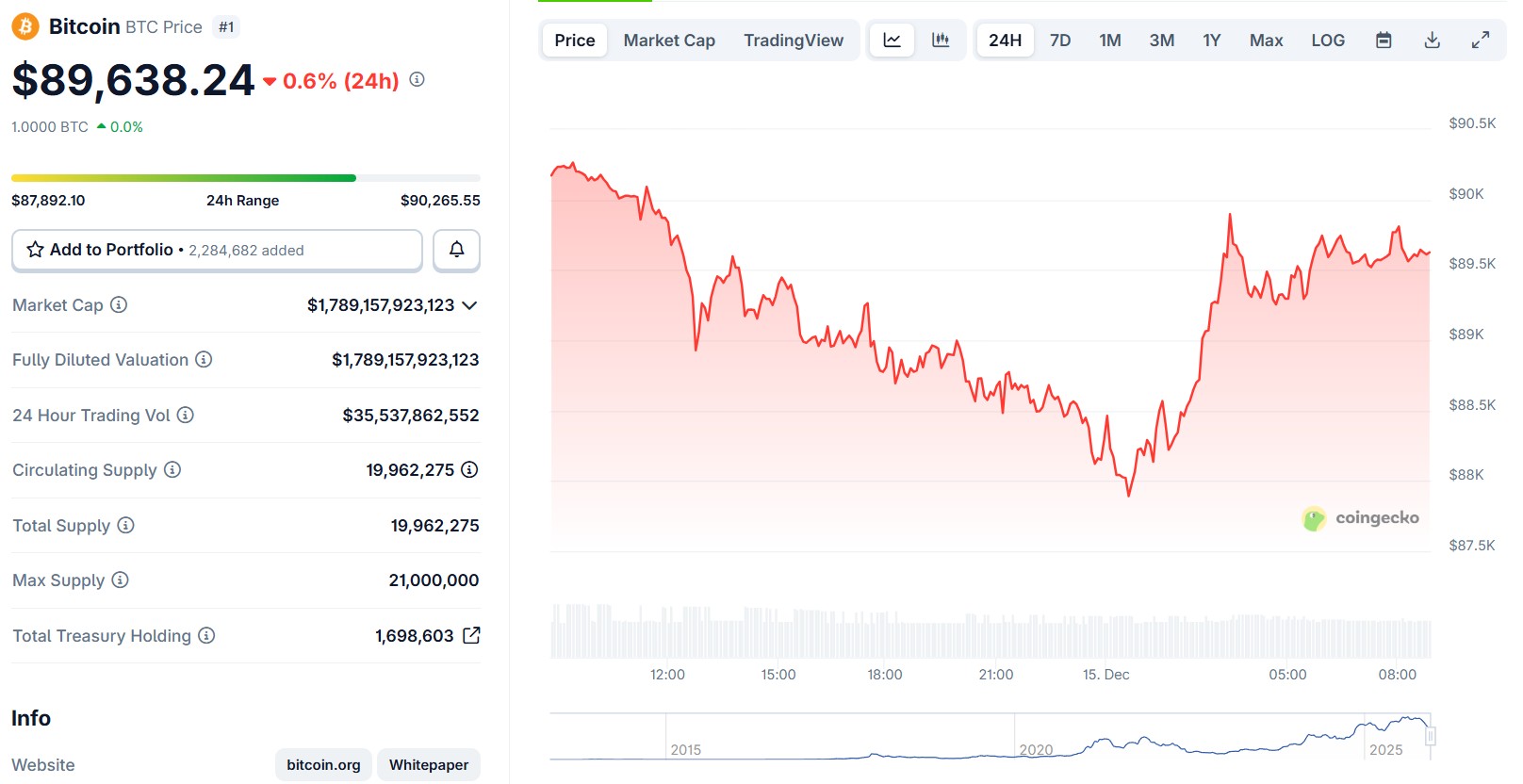This screenshot has width=1523, height=784.
Task: Open Total Treasury Holding external link icon
Action: pos(471,636)
